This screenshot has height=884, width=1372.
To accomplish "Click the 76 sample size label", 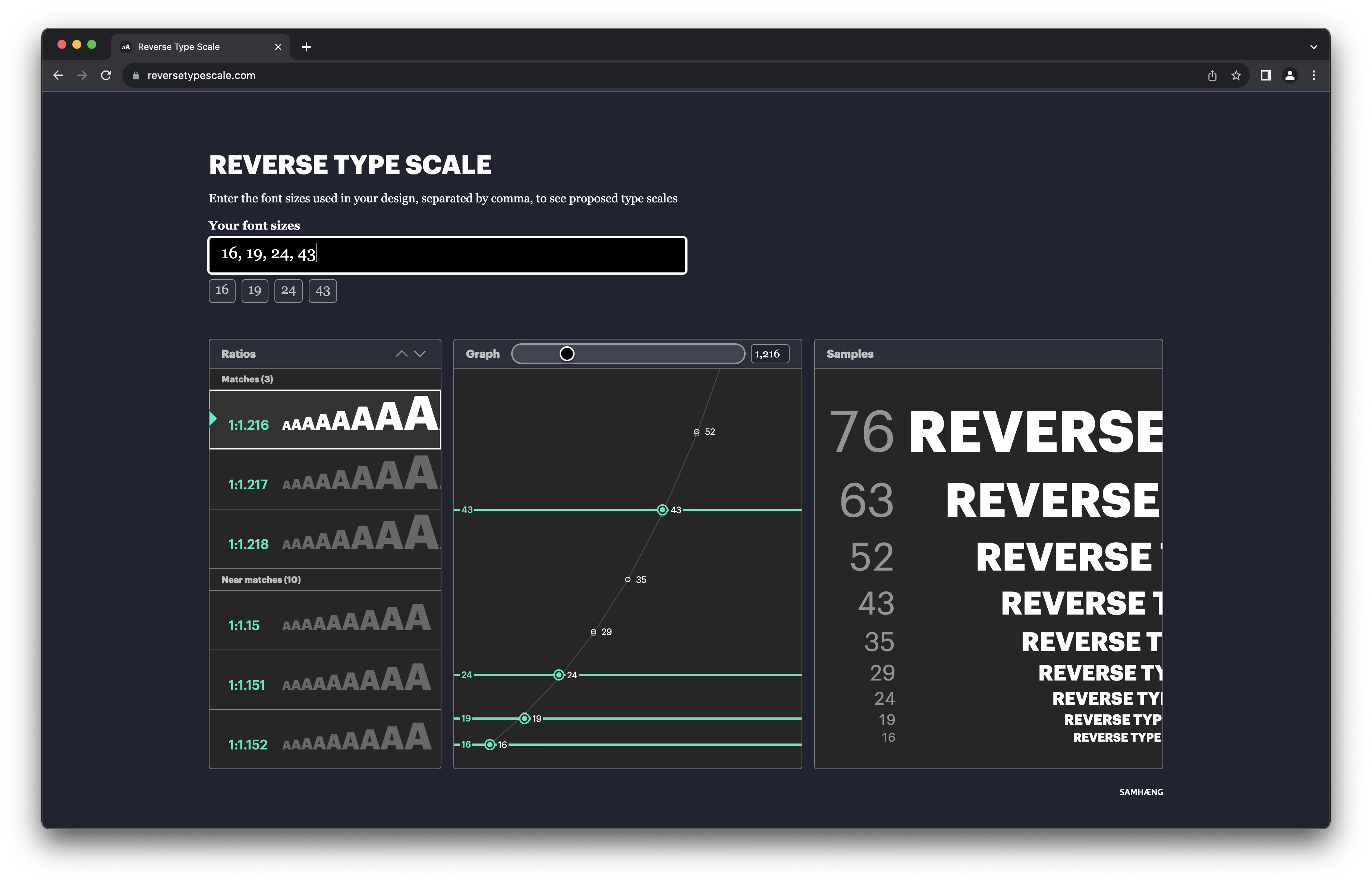I will 862,432.
